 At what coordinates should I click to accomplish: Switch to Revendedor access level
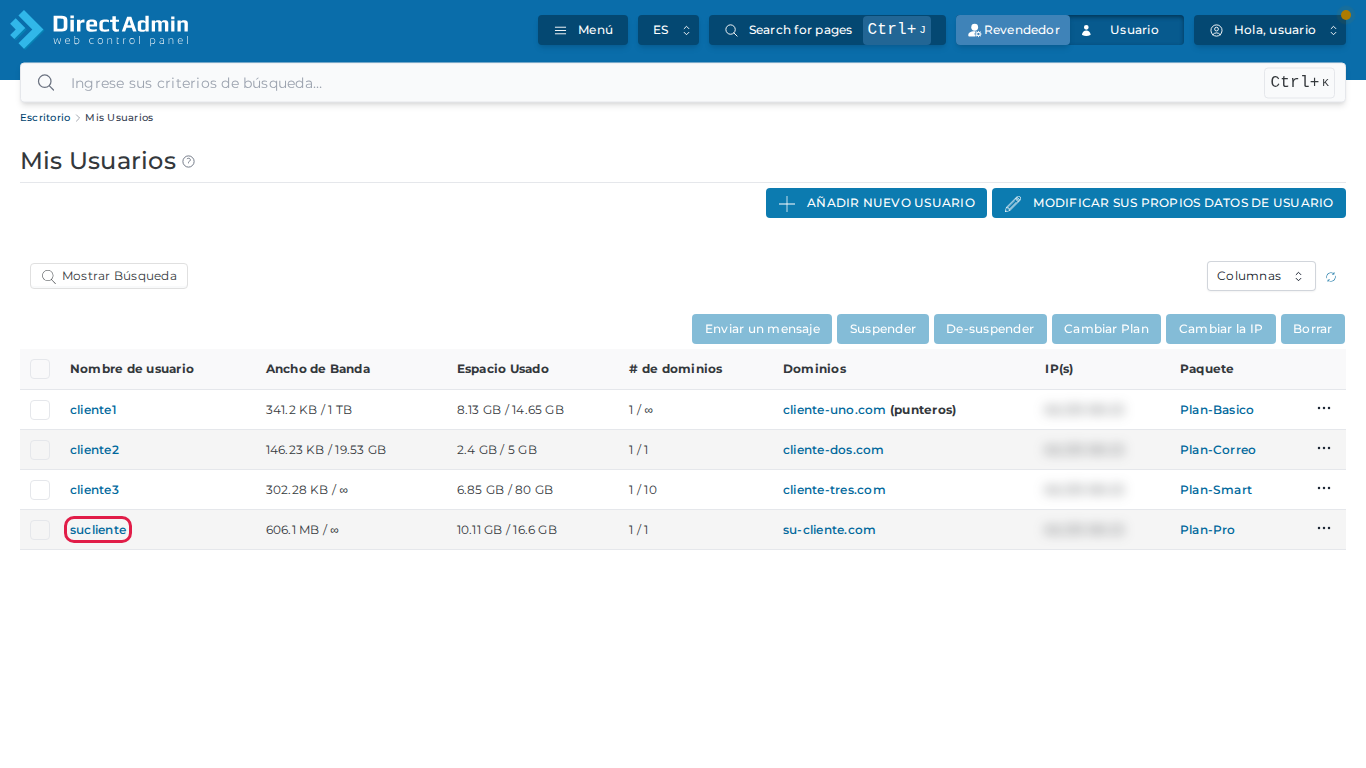(1013, 30)
